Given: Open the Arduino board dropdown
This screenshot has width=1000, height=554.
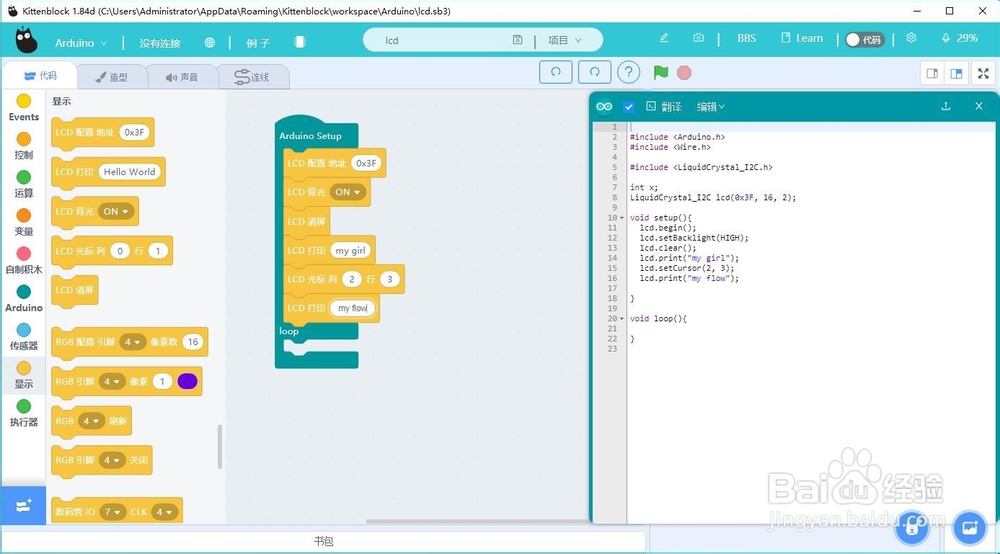Looking at the screenshot, I should 80,43.
